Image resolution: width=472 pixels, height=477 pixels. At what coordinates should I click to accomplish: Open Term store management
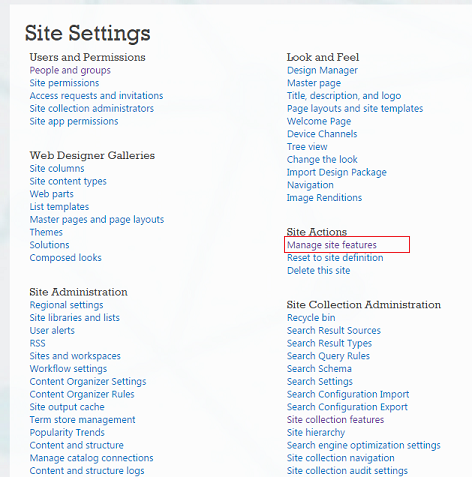pos(82,420)
